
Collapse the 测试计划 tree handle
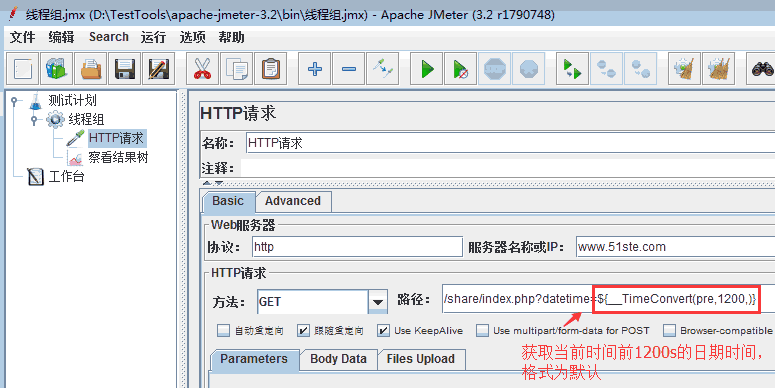[14, 101]
